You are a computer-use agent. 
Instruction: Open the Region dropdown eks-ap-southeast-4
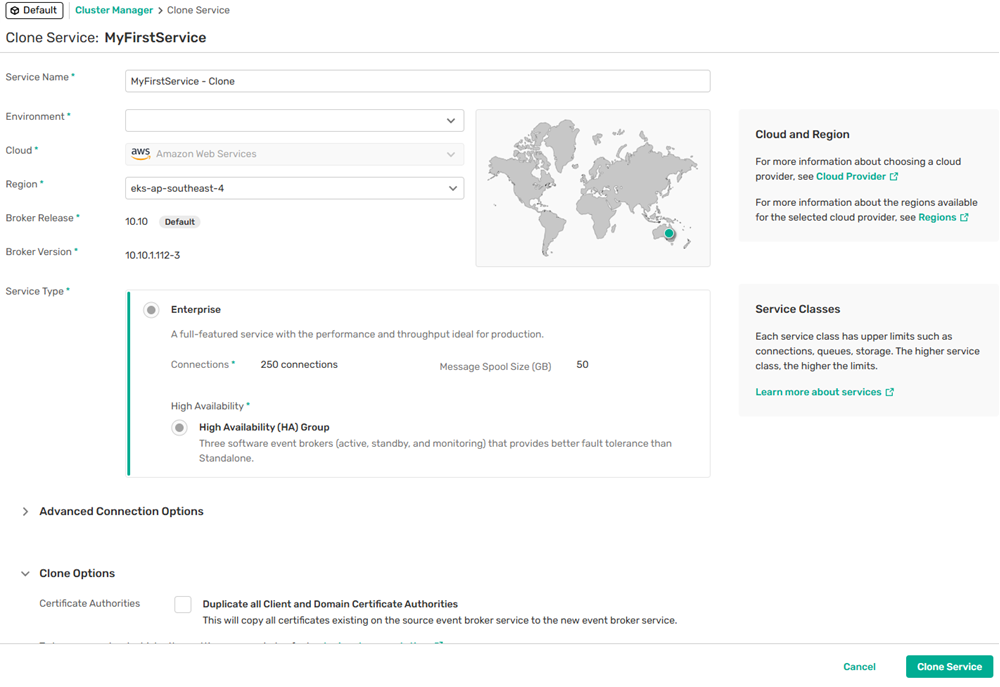tap(294, 188)
